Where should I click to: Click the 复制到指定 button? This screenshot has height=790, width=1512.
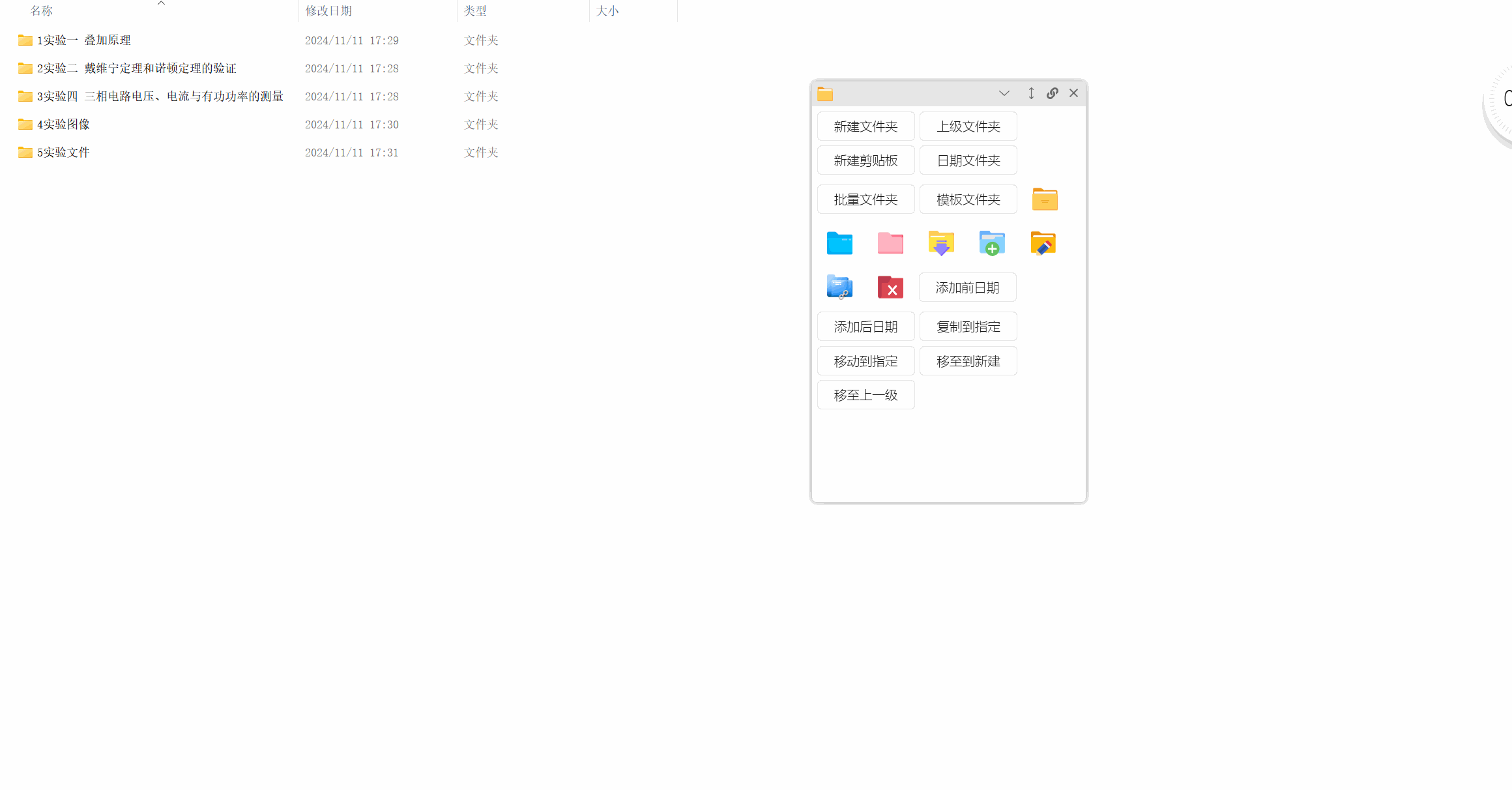pyautogui.click(x=968, y=327)
